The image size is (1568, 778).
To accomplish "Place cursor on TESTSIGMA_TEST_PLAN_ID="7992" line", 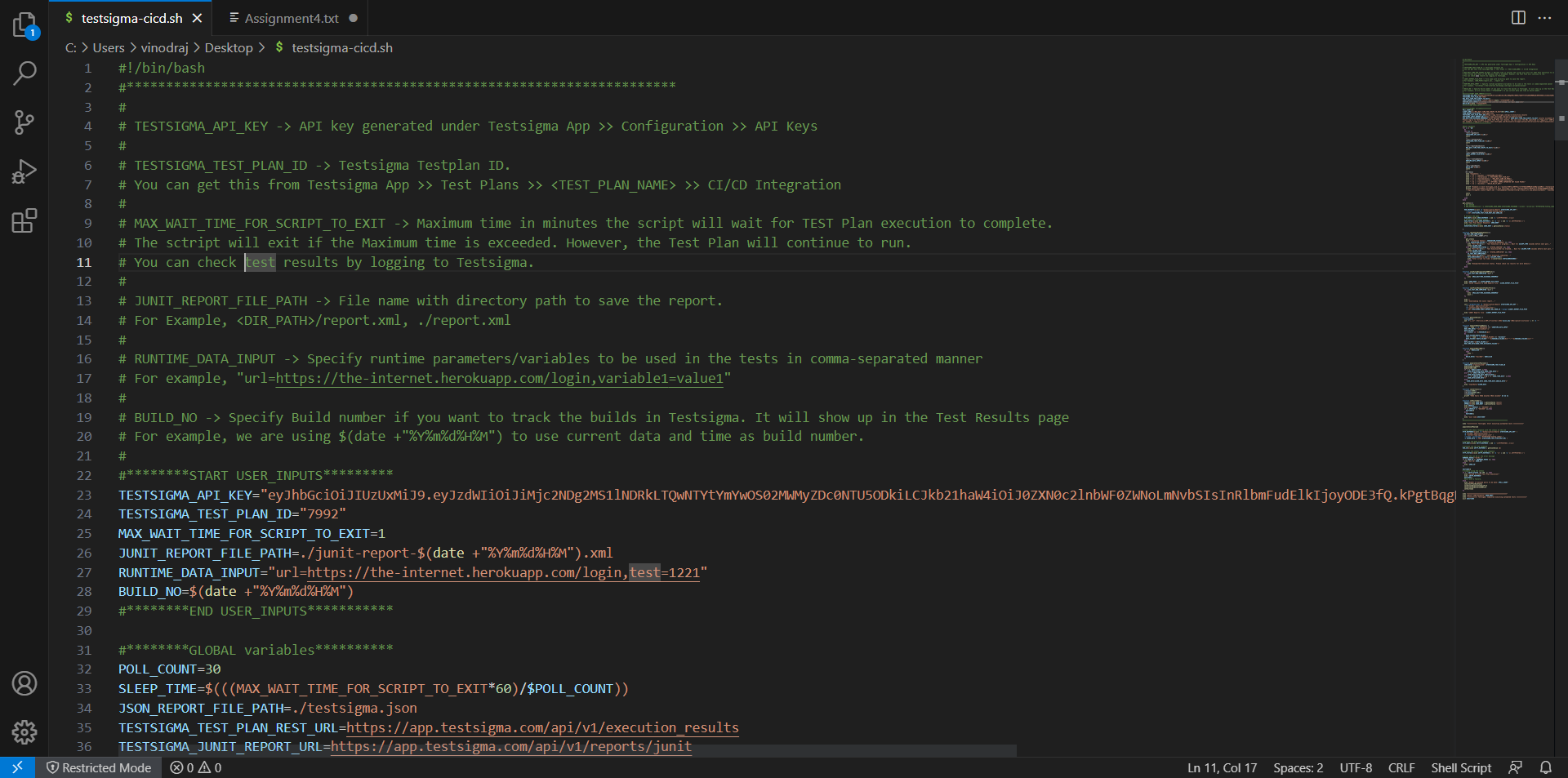I will (x=232, y=513).
